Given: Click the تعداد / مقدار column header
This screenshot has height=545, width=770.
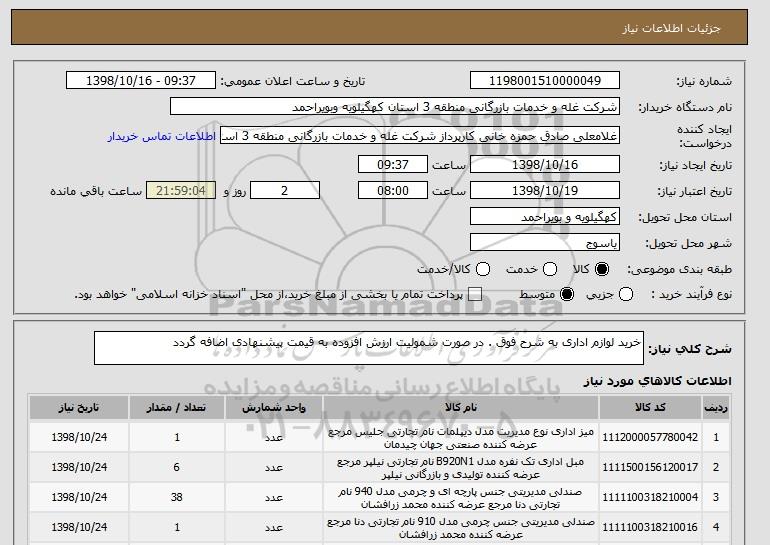Looking at the screenshot, I should [177, 407].
